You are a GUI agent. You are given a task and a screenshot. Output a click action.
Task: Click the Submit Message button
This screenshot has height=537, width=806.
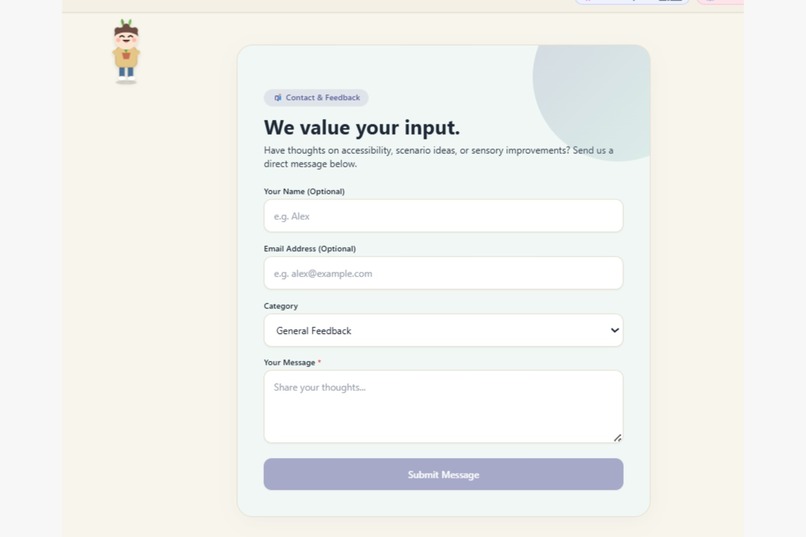(x=444, y=474)
